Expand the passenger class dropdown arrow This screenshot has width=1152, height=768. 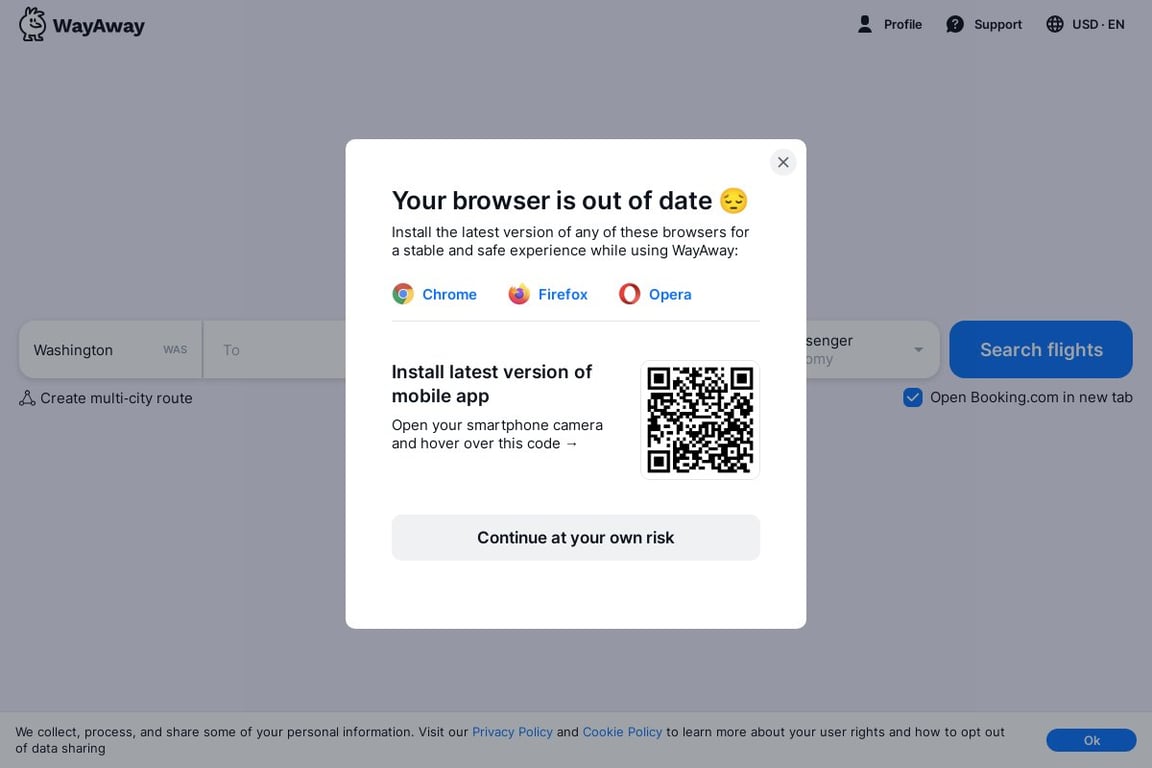918,350
